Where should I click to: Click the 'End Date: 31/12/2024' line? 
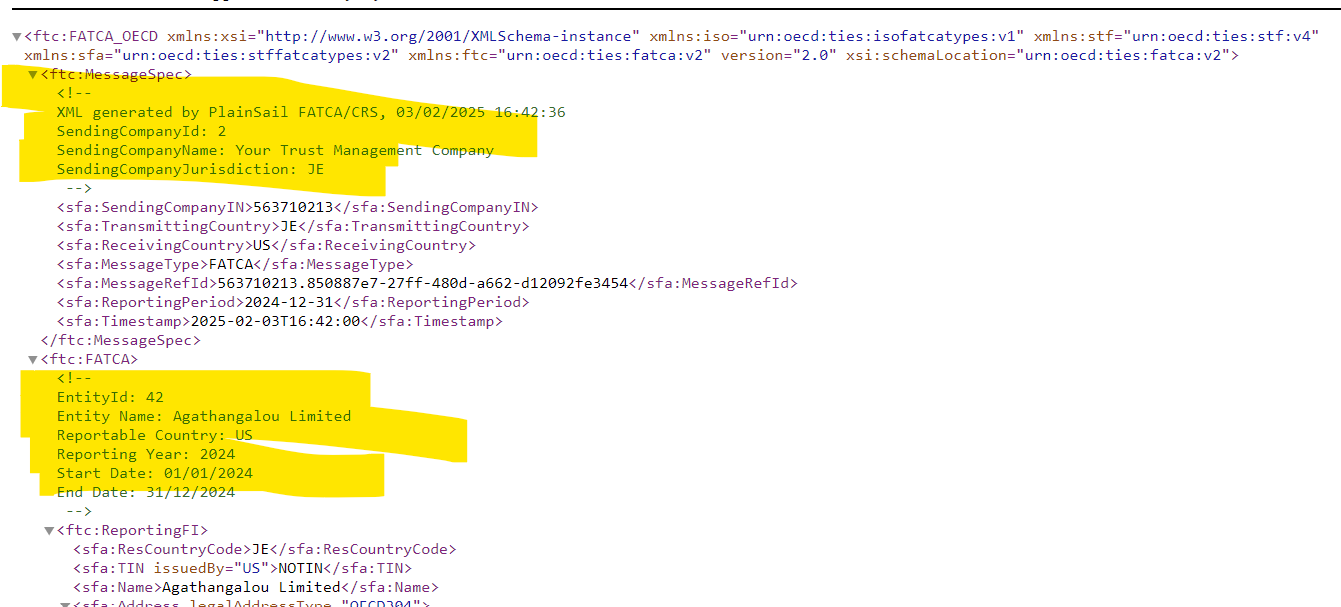coord(146,492)
